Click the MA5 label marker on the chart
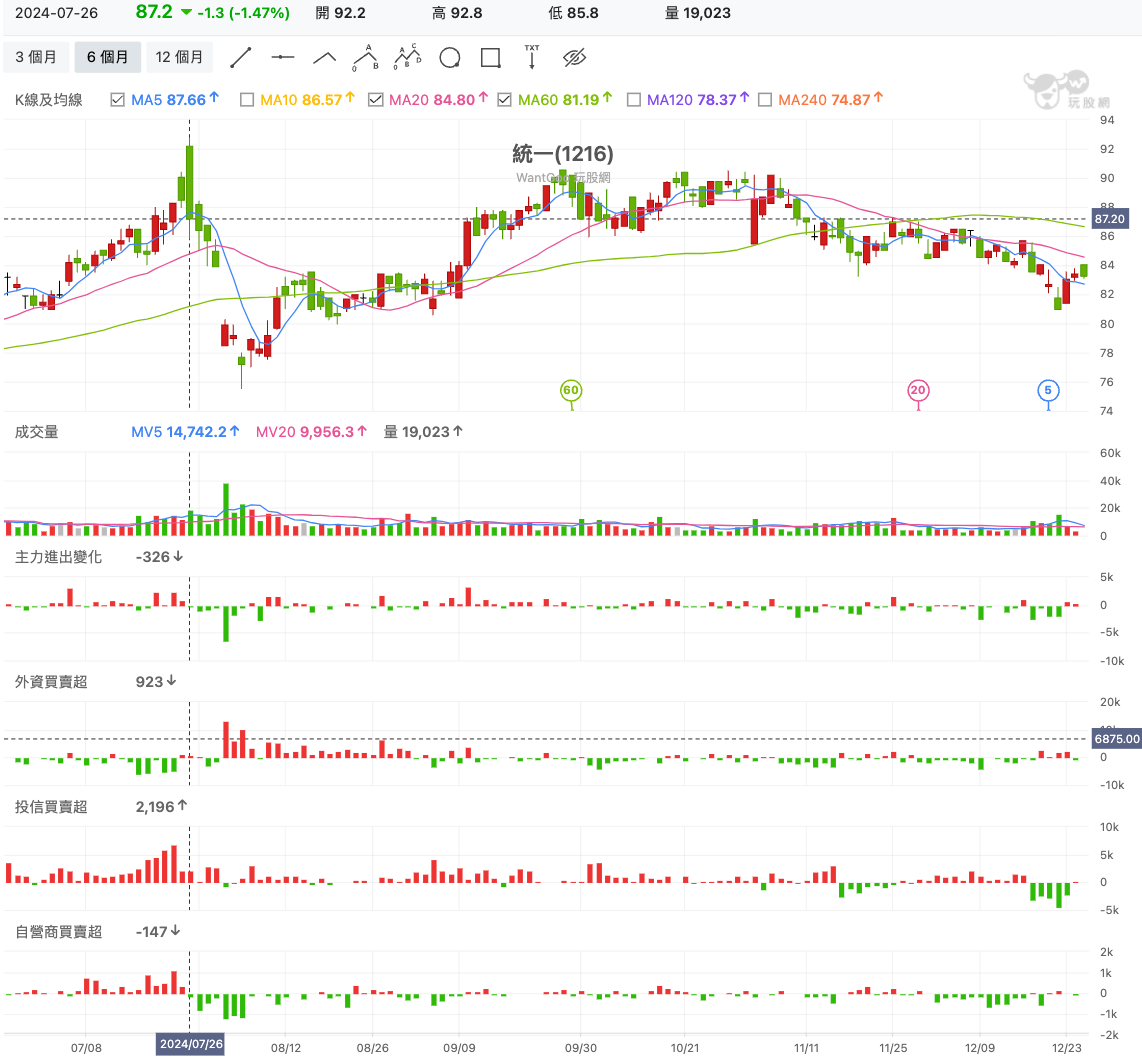 point(1049,392)
